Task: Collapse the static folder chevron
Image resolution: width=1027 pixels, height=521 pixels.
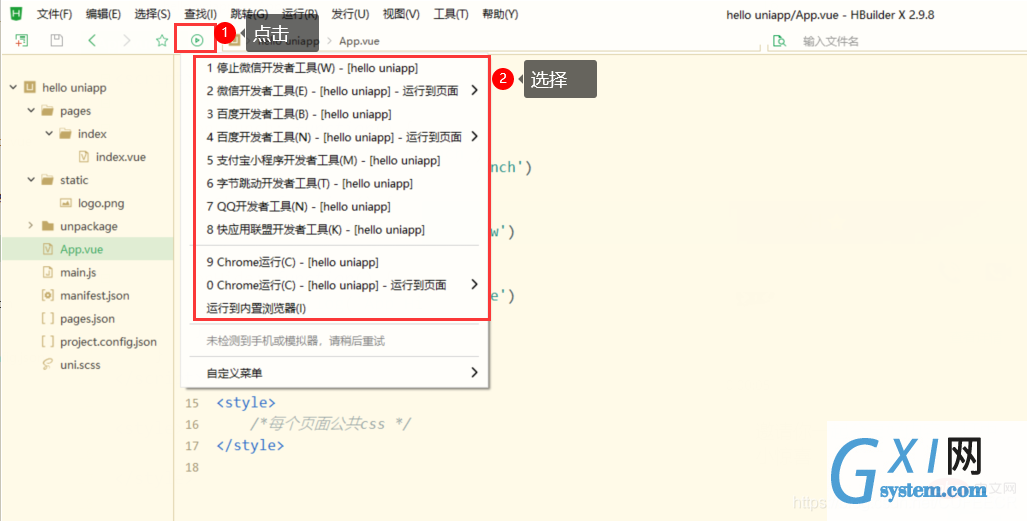Action: click(31, 180)
